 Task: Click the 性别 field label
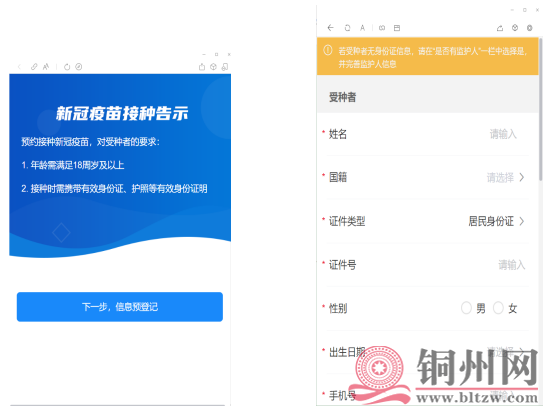(x=338, y=308)
